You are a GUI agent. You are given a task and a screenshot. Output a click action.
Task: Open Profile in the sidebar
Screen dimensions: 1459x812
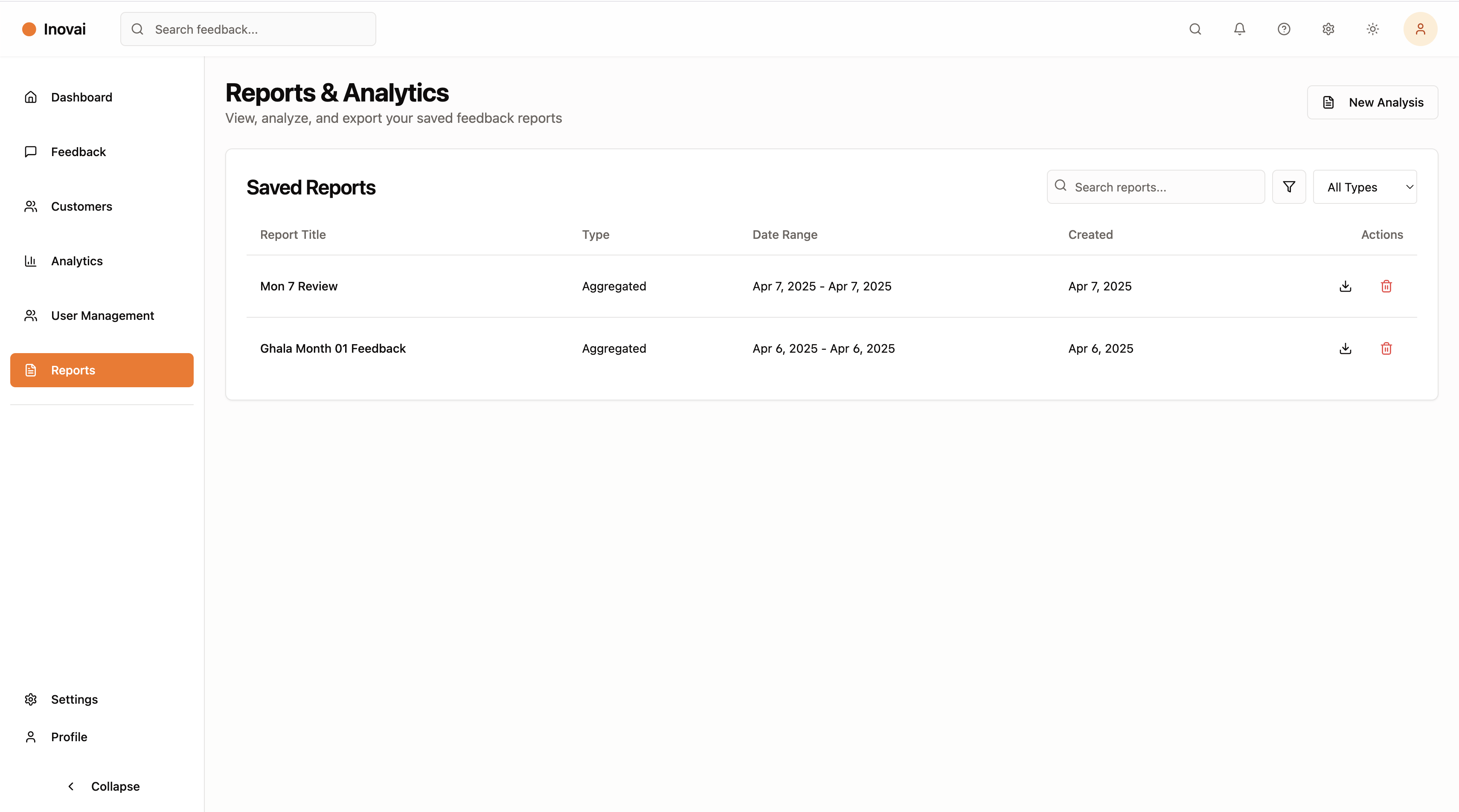(x=69, y=737)
